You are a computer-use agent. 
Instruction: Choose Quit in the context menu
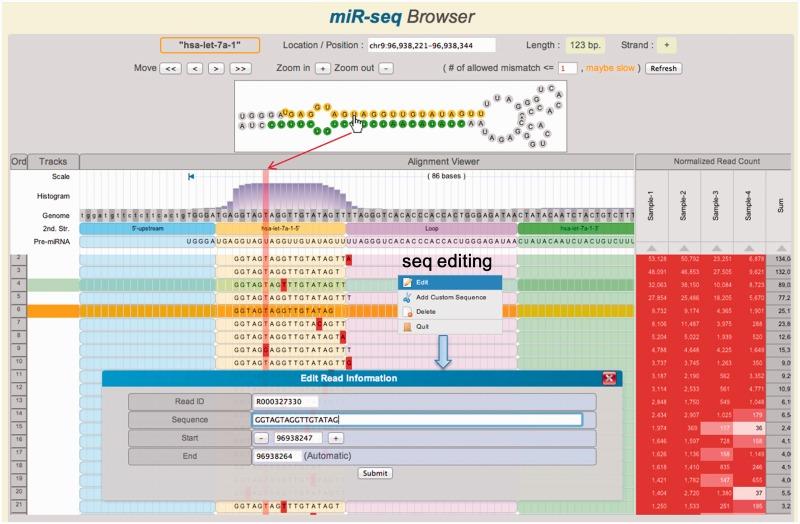click(x=450, y=327)
